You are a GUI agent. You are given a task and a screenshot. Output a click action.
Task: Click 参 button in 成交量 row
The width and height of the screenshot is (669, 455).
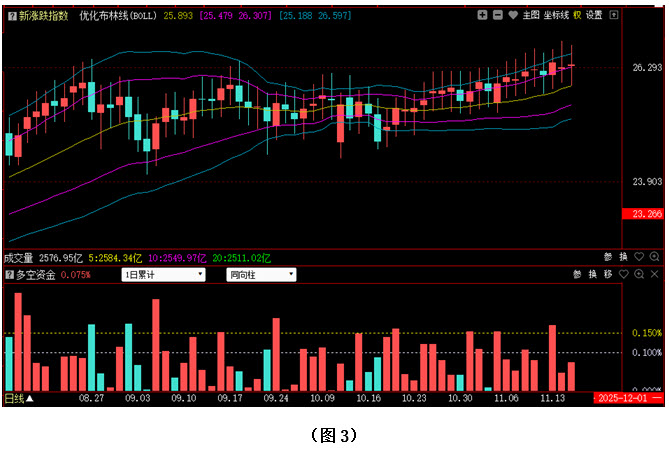(x=608, y=257)
